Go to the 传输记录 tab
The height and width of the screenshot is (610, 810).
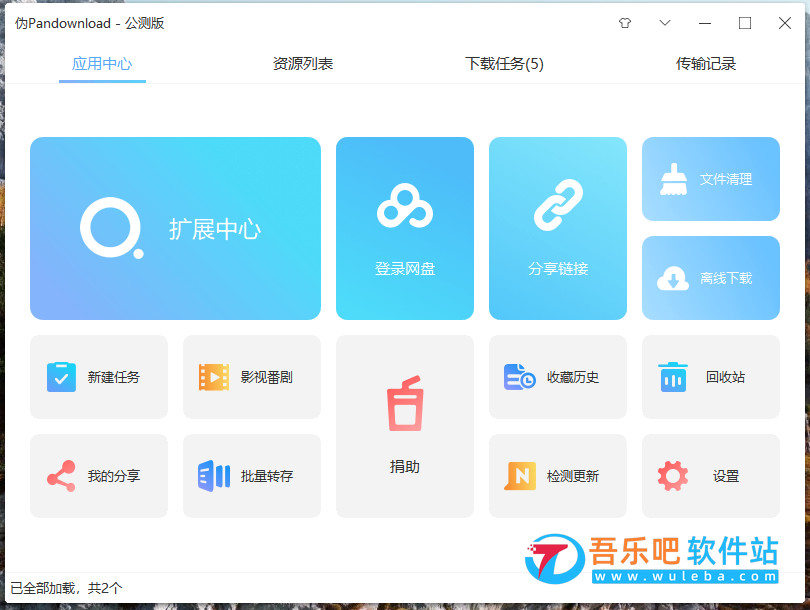tap(706, 64)
